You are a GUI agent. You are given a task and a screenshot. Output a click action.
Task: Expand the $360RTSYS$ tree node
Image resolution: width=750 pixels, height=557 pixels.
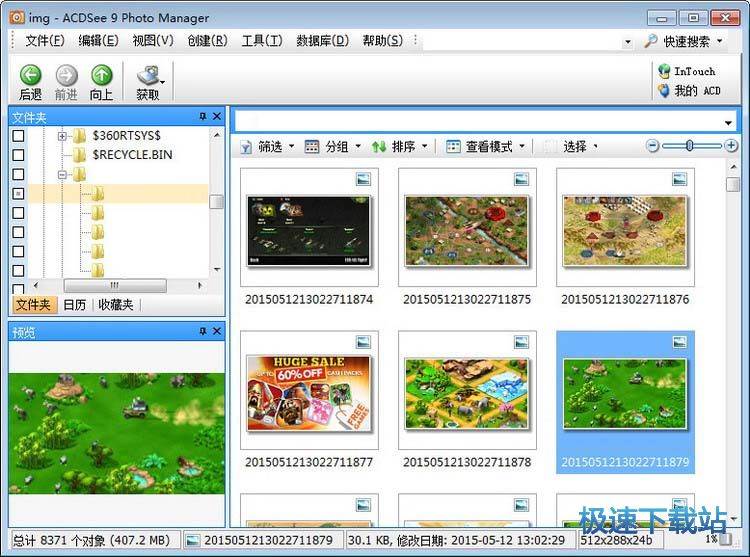62,135
